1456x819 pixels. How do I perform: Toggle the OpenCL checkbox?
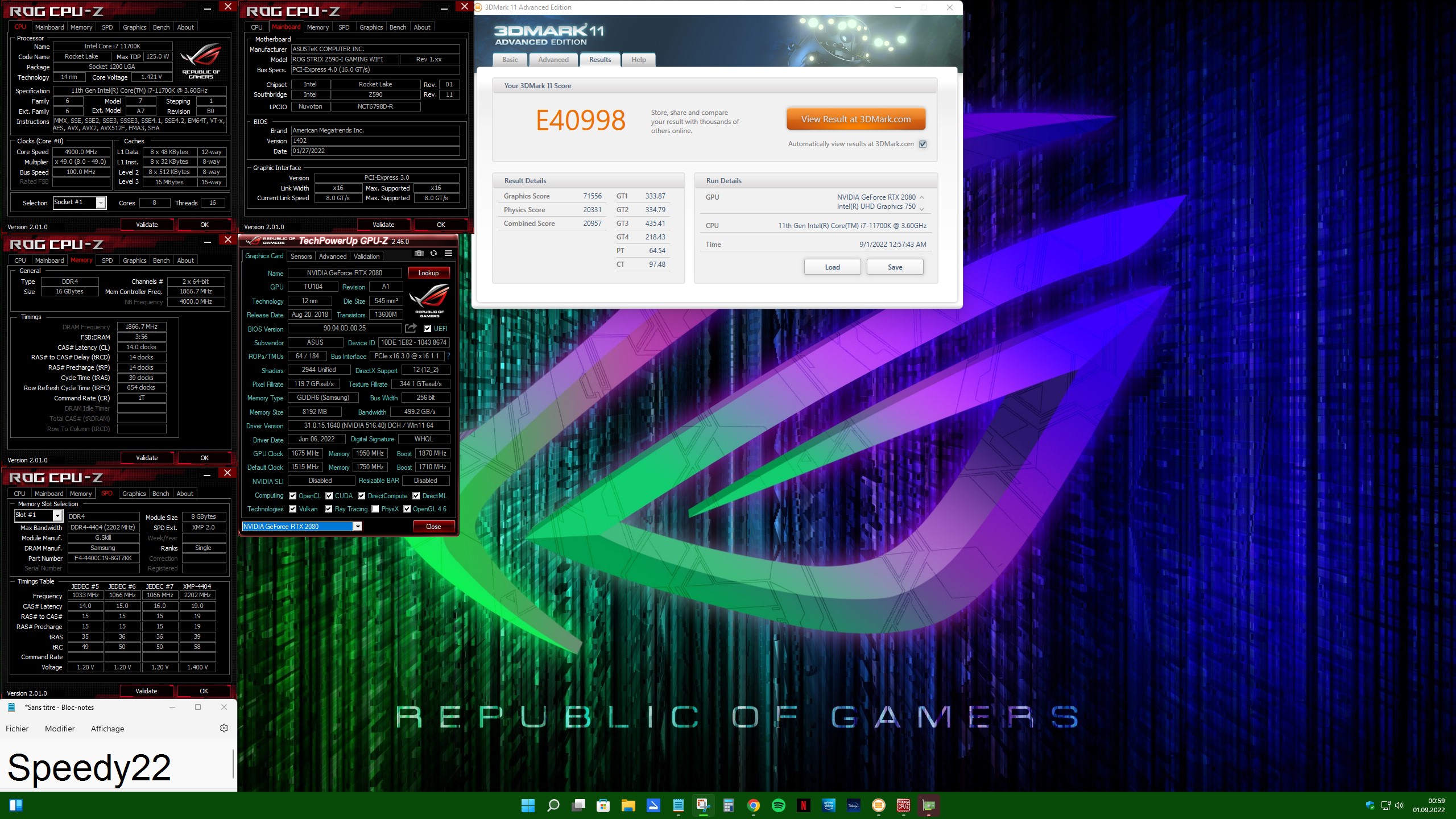pyautogui.click(x=292, y=495)
